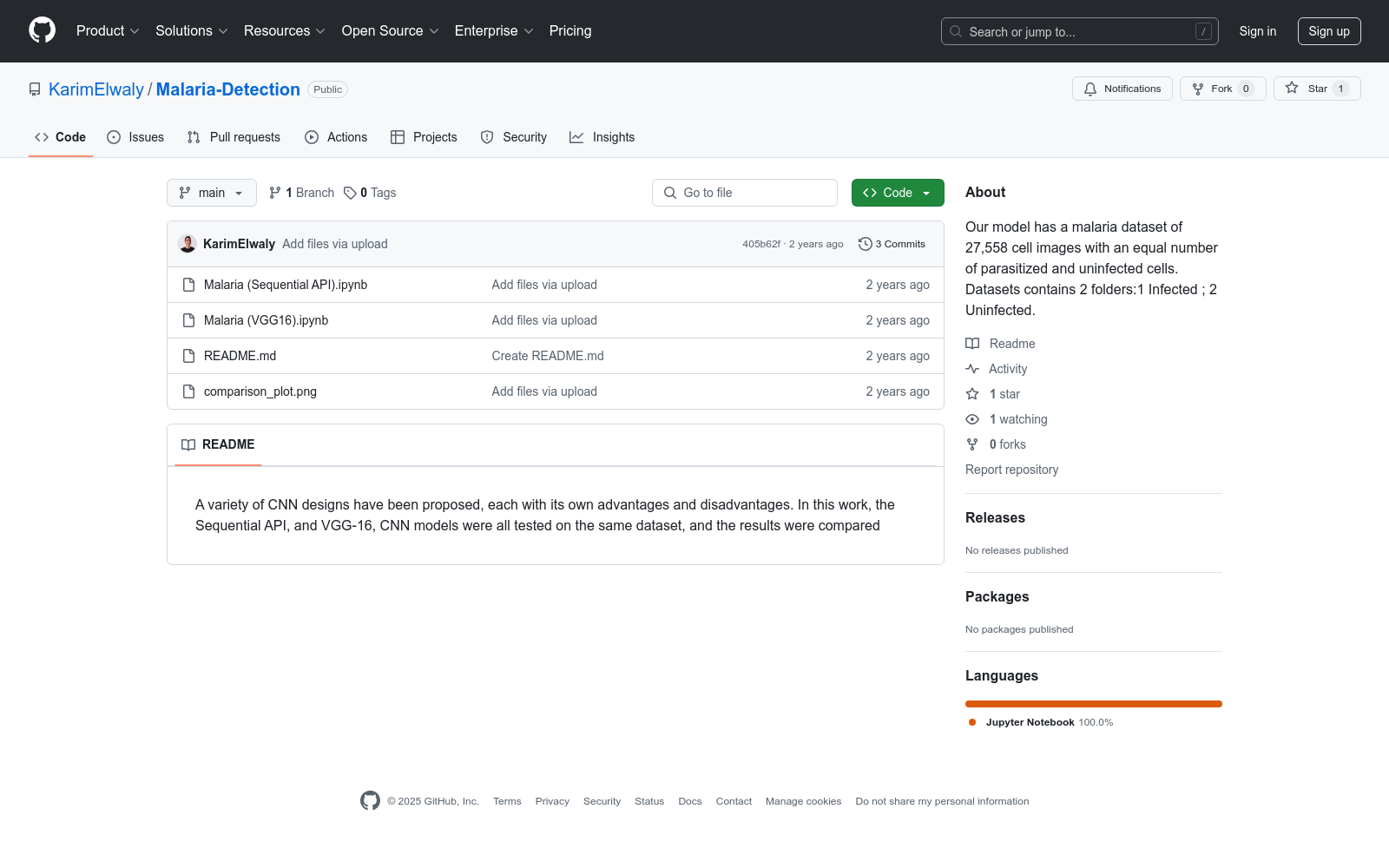The image size is (1389, 868).
Task: Click file icon beside comparison_plot.png
Action: [x=188, y=391]
